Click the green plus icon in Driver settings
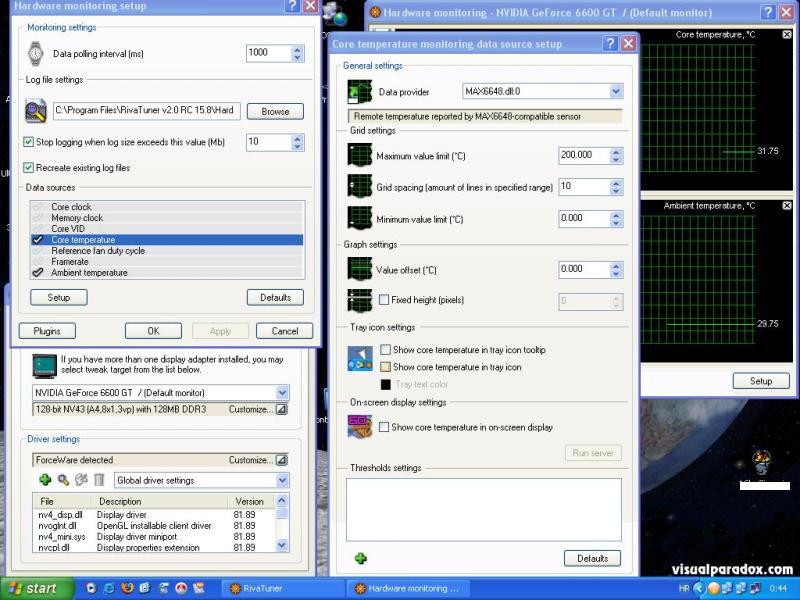 point(45,480)
